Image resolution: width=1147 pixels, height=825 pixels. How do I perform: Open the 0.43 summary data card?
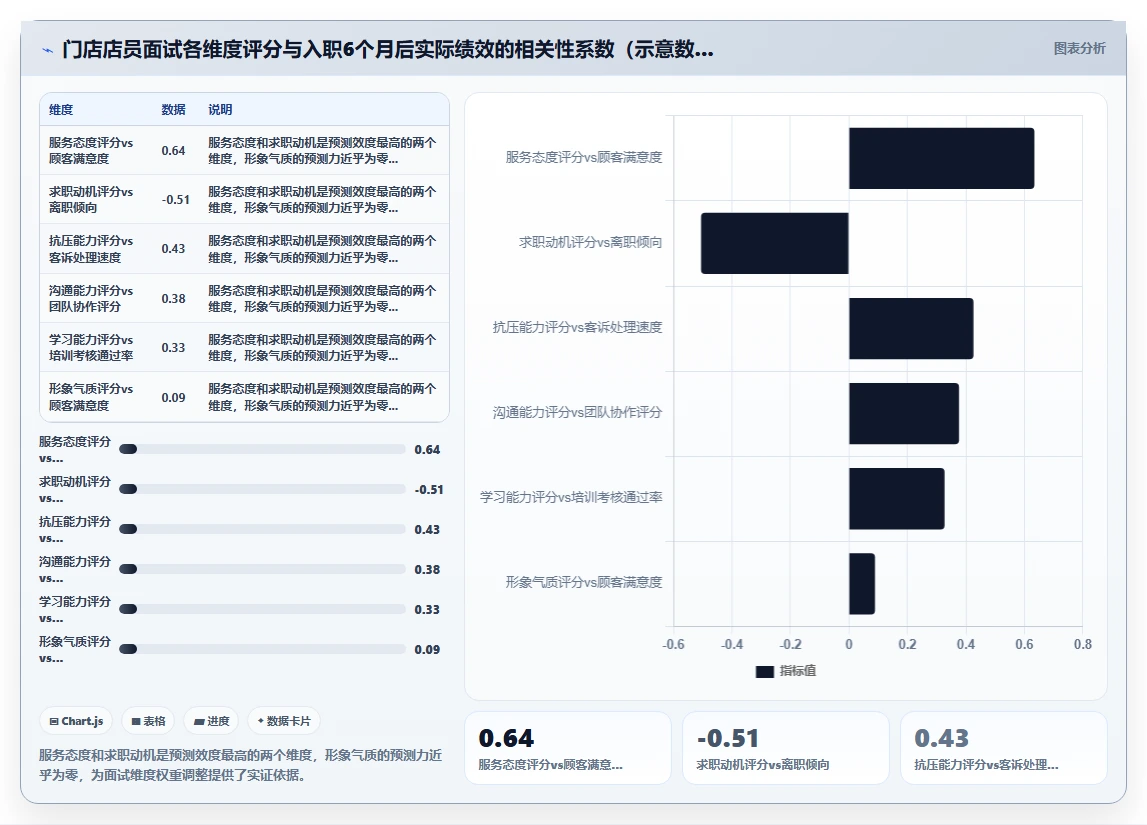(x=1004, y=748)
